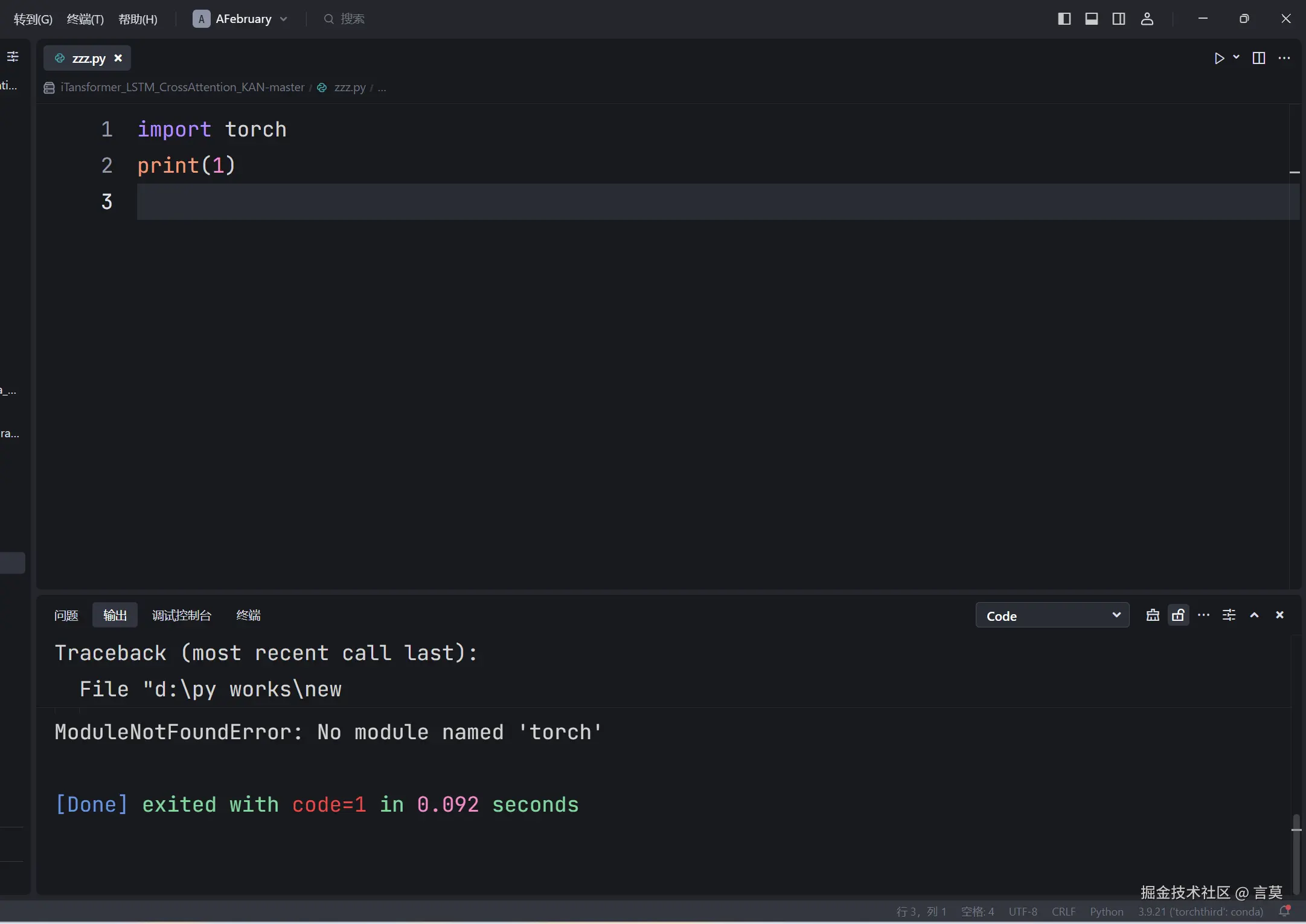
Task: Run the Python file with play icon
Action: coord(1219,58)
